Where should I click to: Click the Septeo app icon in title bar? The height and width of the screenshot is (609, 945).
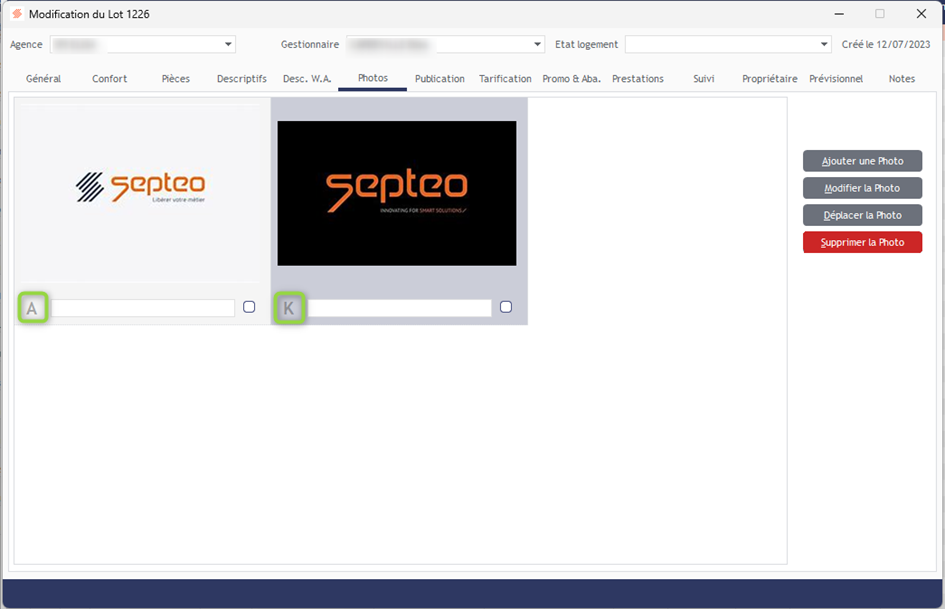tap(16, 14)
